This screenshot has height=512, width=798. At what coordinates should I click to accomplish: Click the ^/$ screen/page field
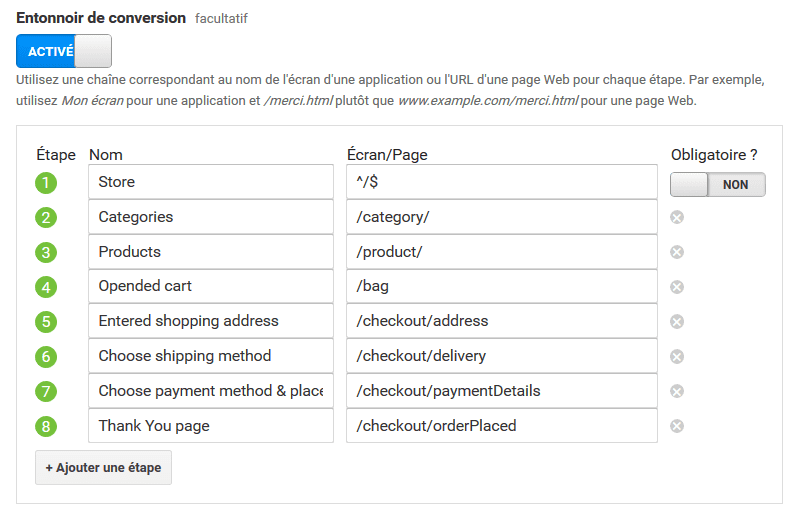[x=501, y=182]
